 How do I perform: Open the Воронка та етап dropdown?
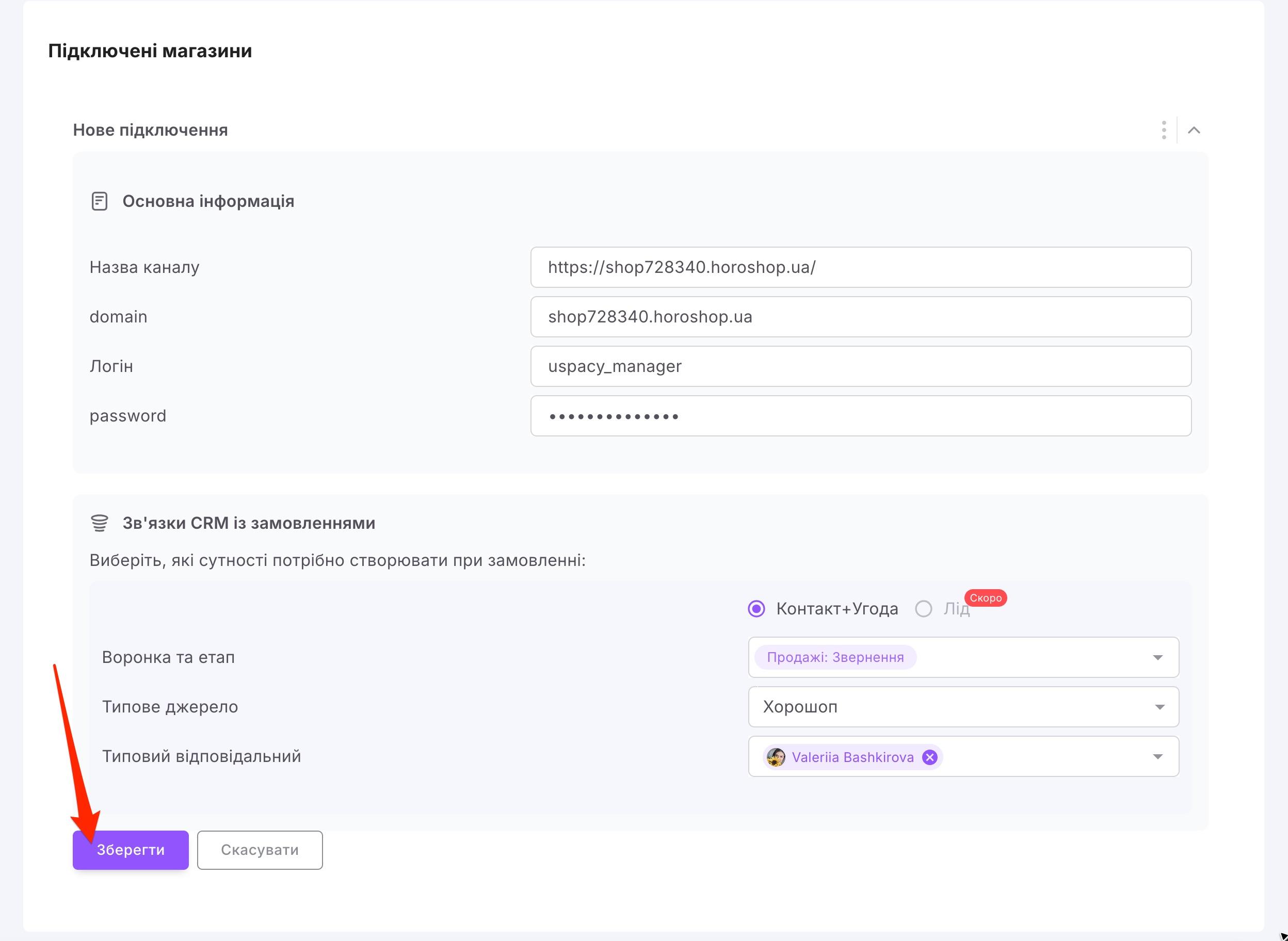tap(963, 657)
